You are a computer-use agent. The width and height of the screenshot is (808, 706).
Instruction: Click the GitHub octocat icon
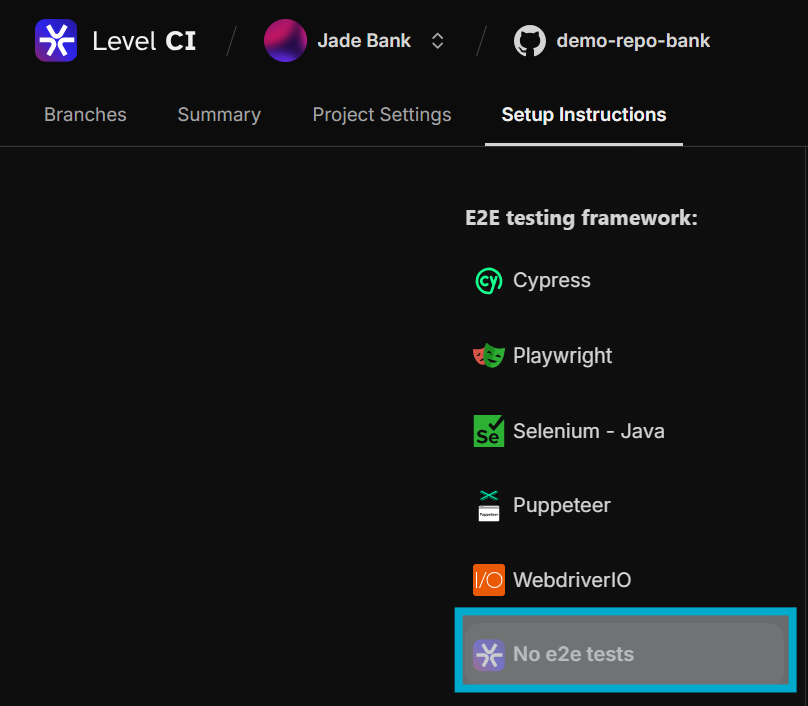[x=530, y=41]
